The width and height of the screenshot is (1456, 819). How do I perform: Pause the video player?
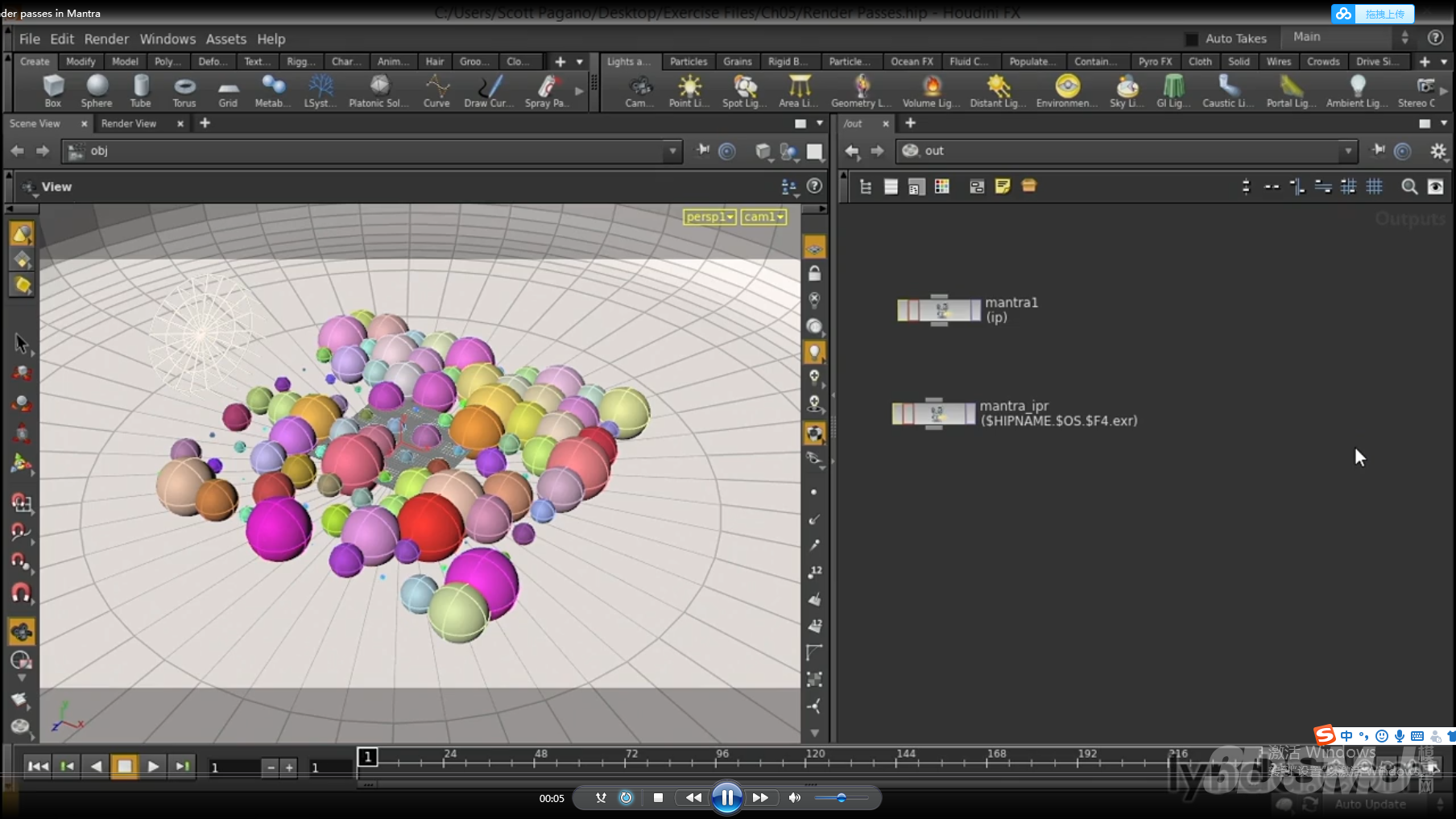726,797
